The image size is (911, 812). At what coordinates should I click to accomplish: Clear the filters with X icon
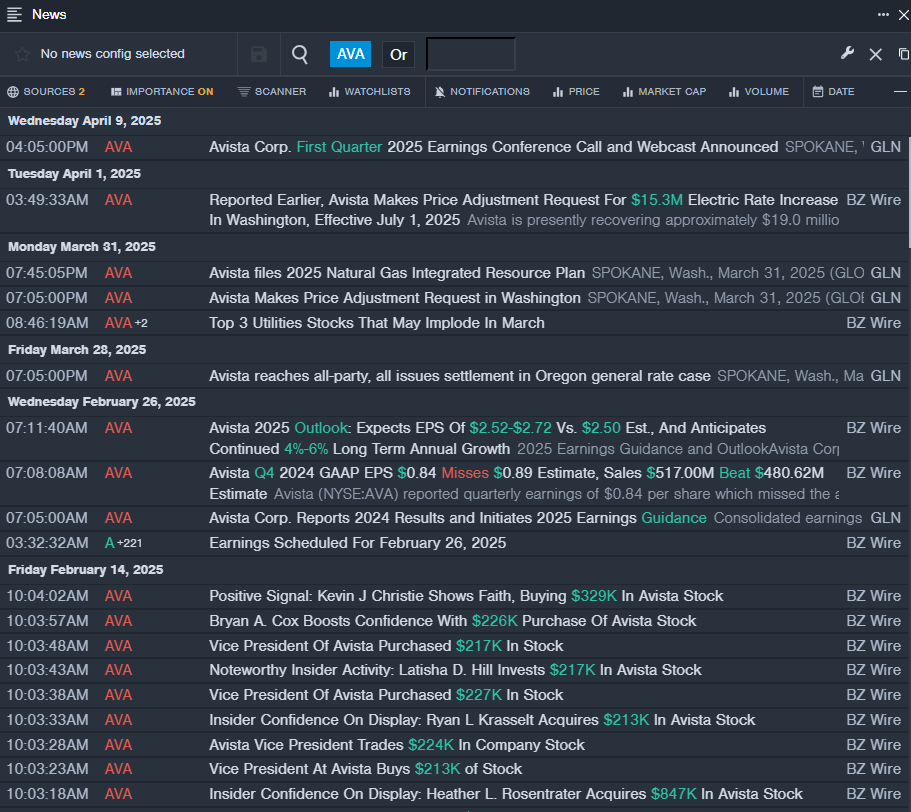(876, 55)
